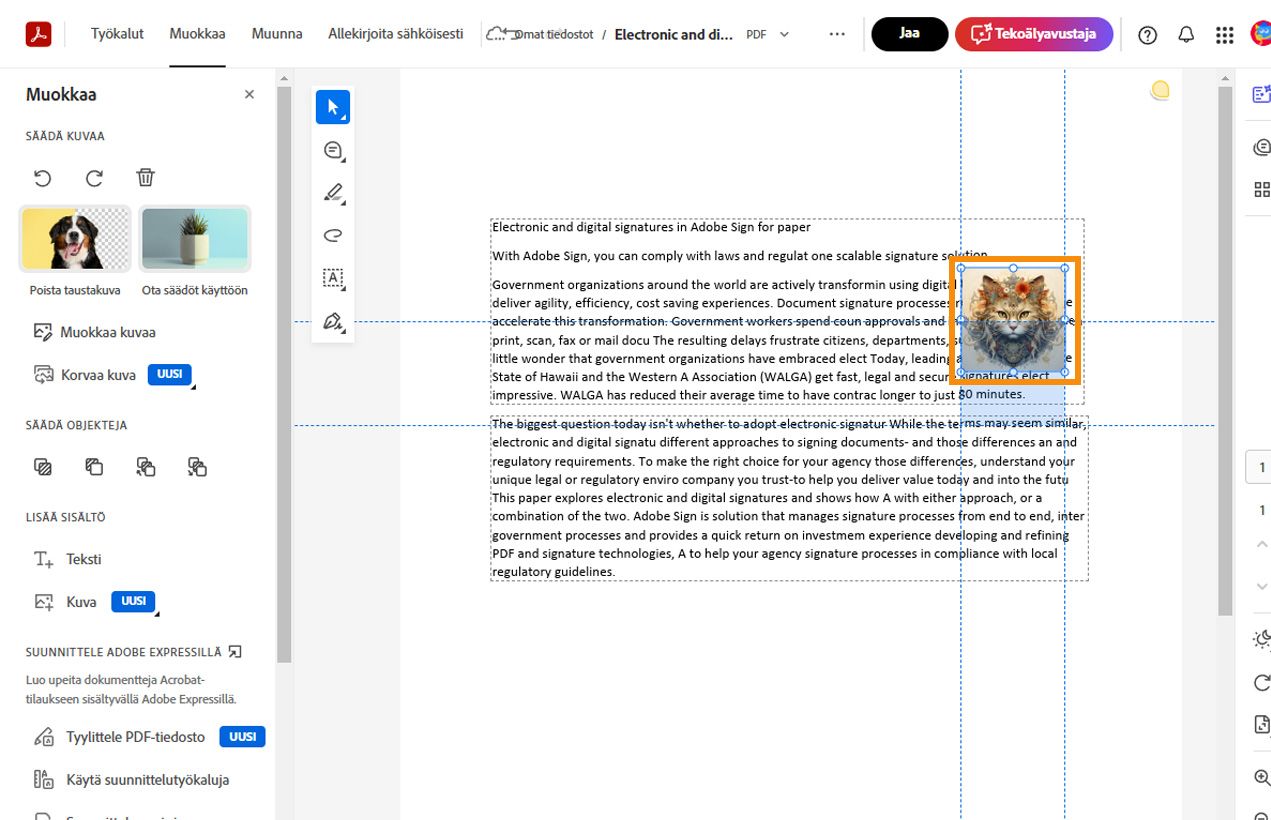Open Muunna tab

pos(277,34)
